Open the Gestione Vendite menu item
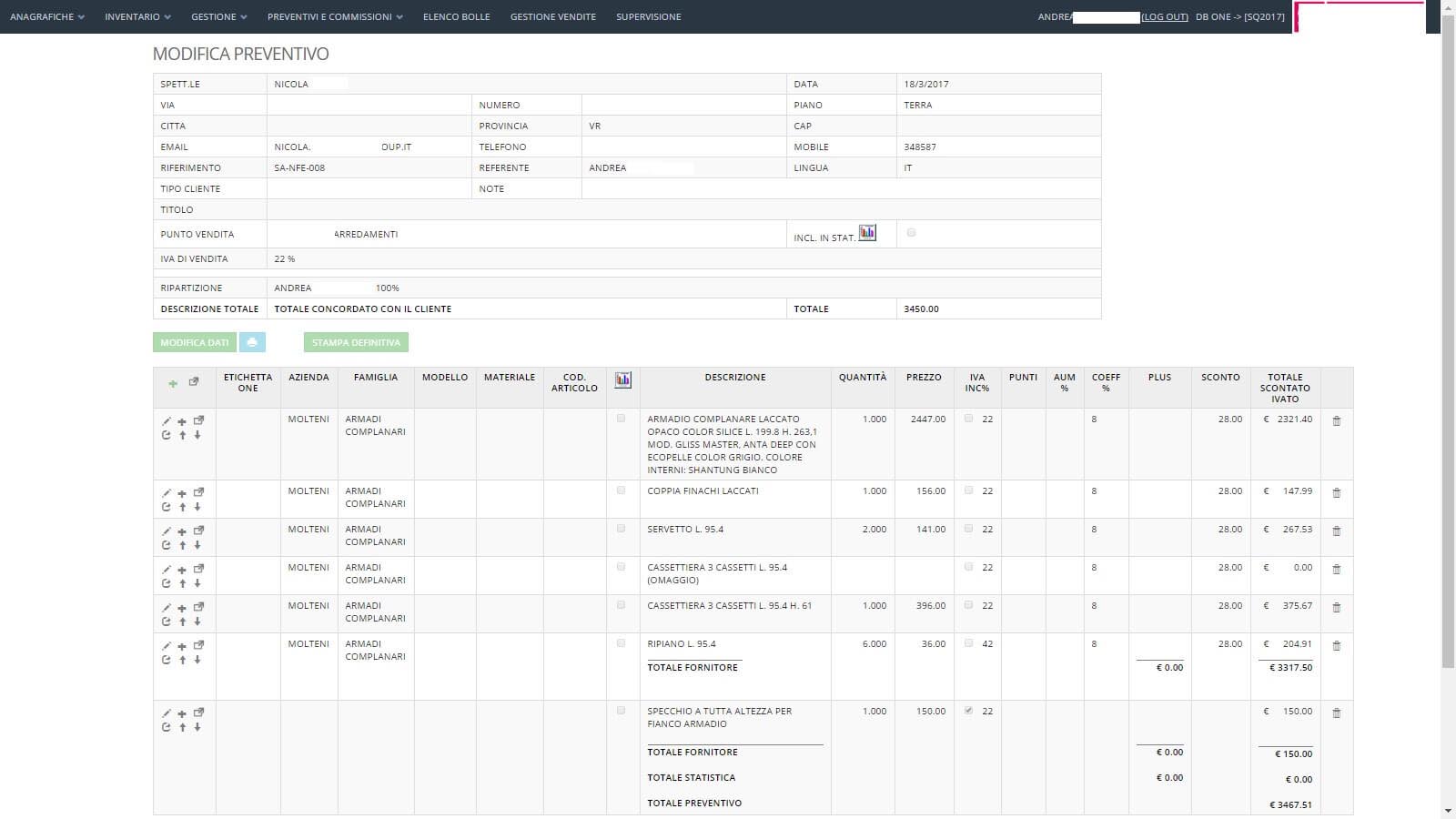 click(553, 16)
